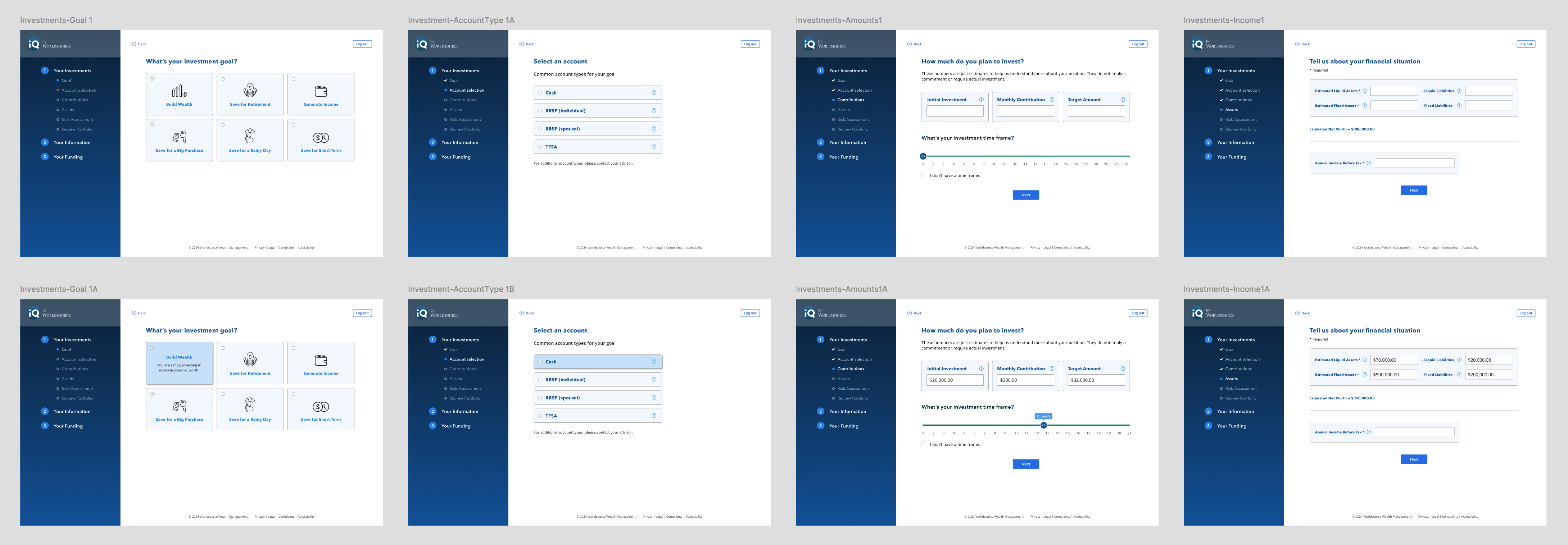
Task: Check 'I don't have a time frame' in Investments-Amounts1A
Action: (924, 445)
